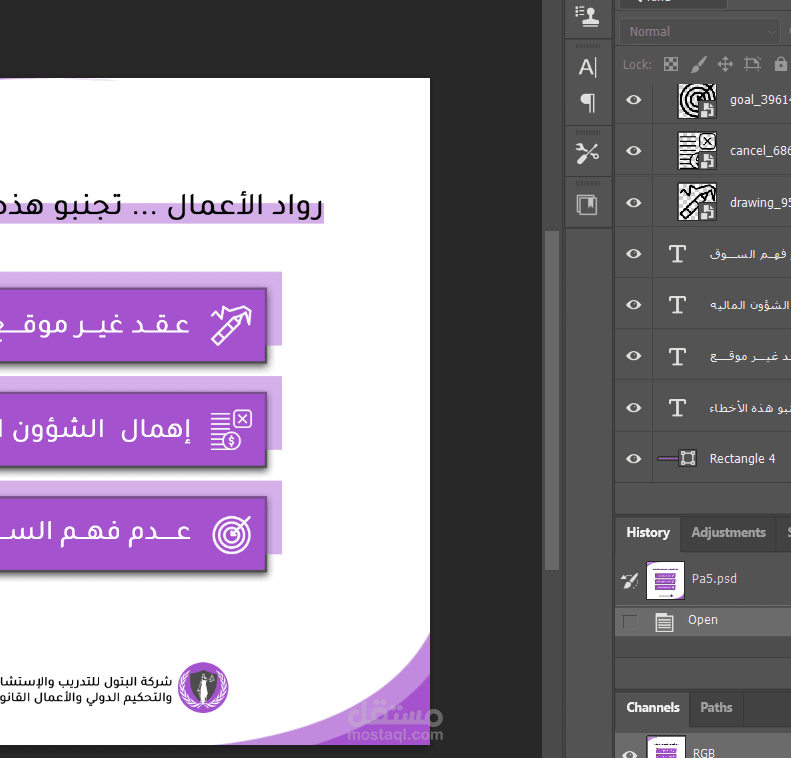Screen dimensions: 791x758
Task: Click the عقد غير موقع banner text
Action: pos(95,325)
